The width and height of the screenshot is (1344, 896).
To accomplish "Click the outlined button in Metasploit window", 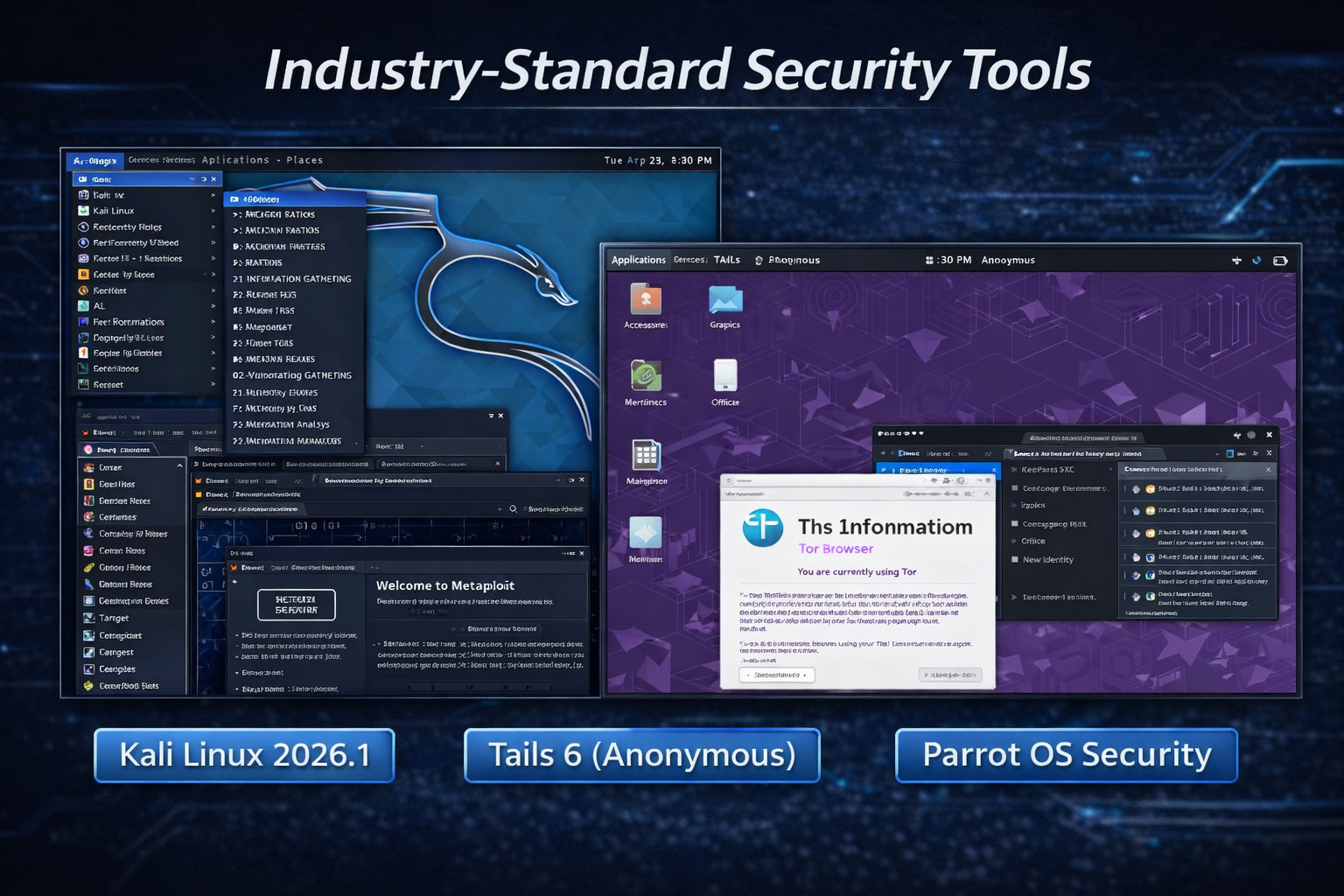I will [x=297, y=605].
